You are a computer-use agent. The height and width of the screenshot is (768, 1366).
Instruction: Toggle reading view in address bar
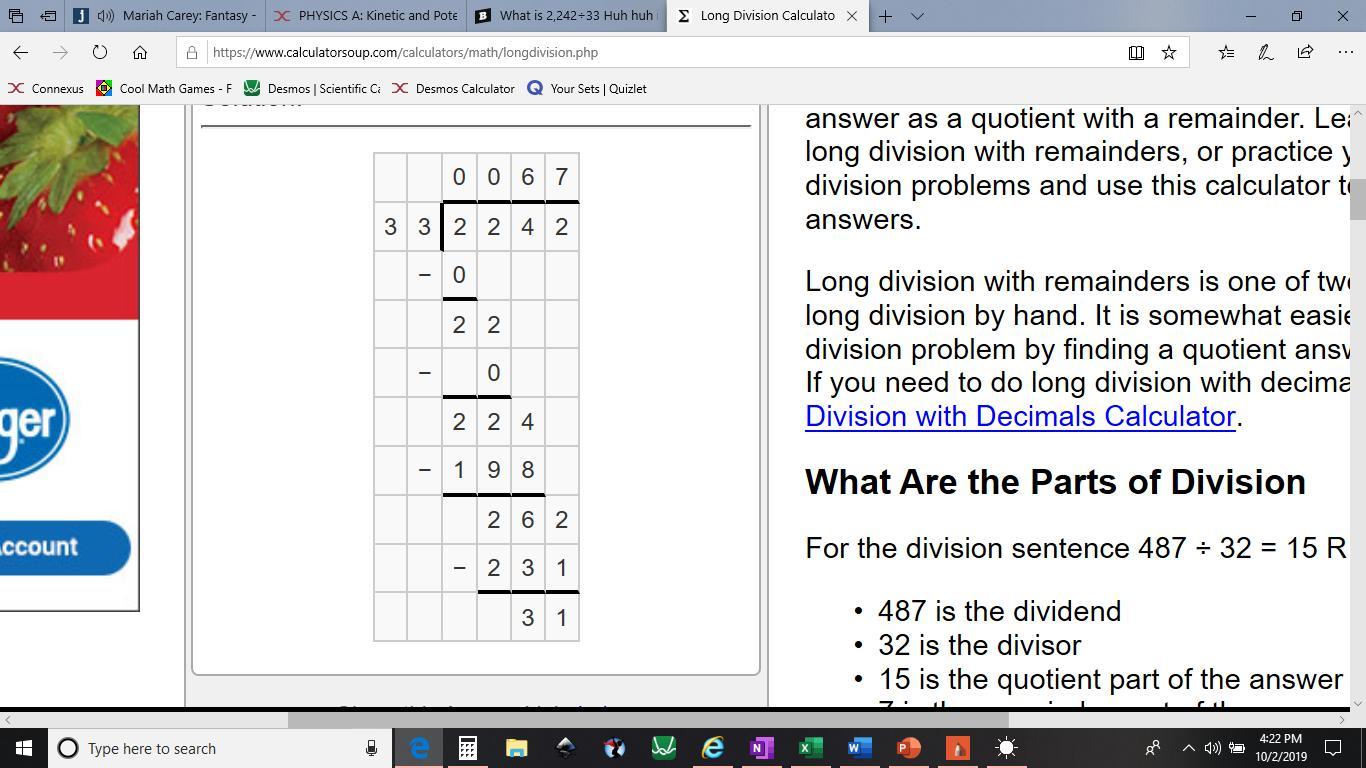(1136, 52)
